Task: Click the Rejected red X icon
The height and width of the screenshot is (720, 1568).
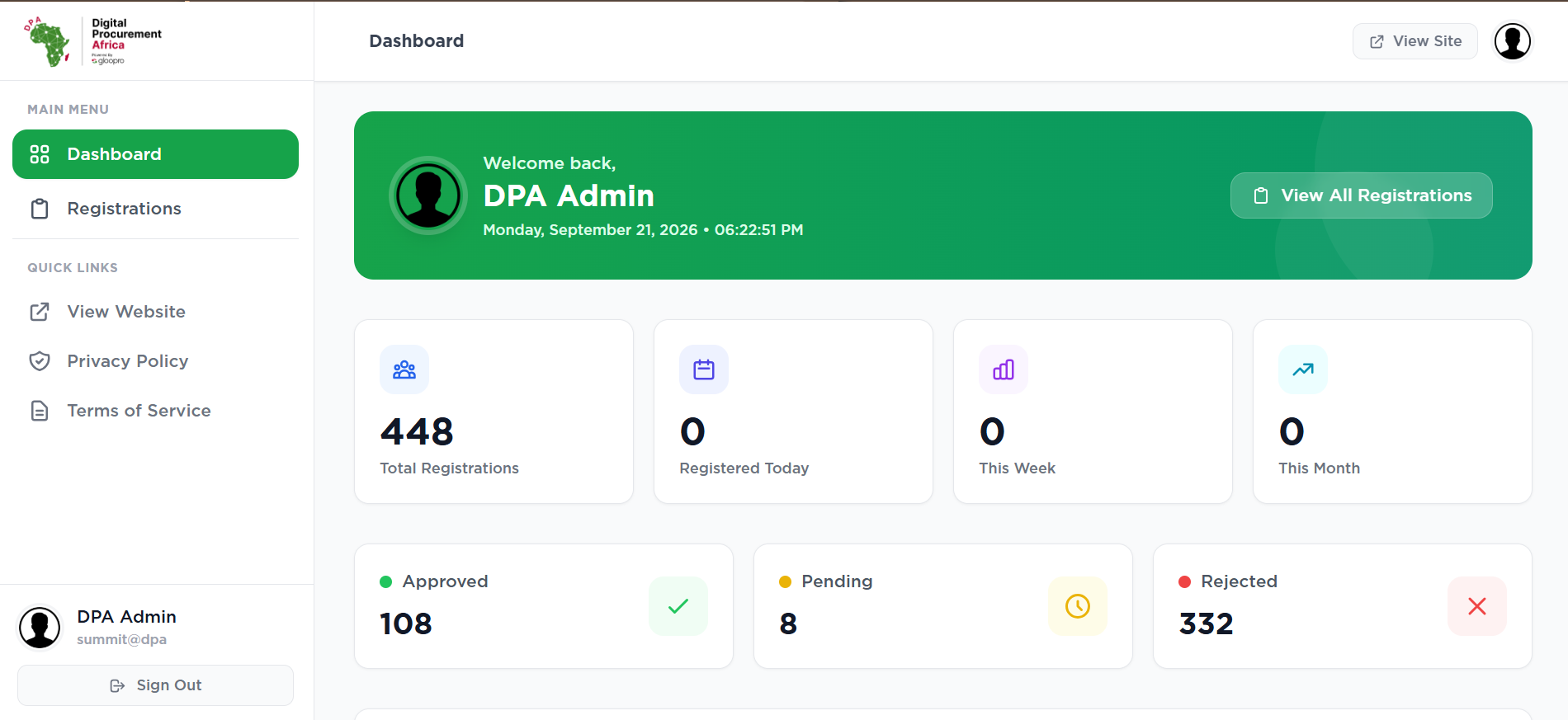Action: [1477, 606]
